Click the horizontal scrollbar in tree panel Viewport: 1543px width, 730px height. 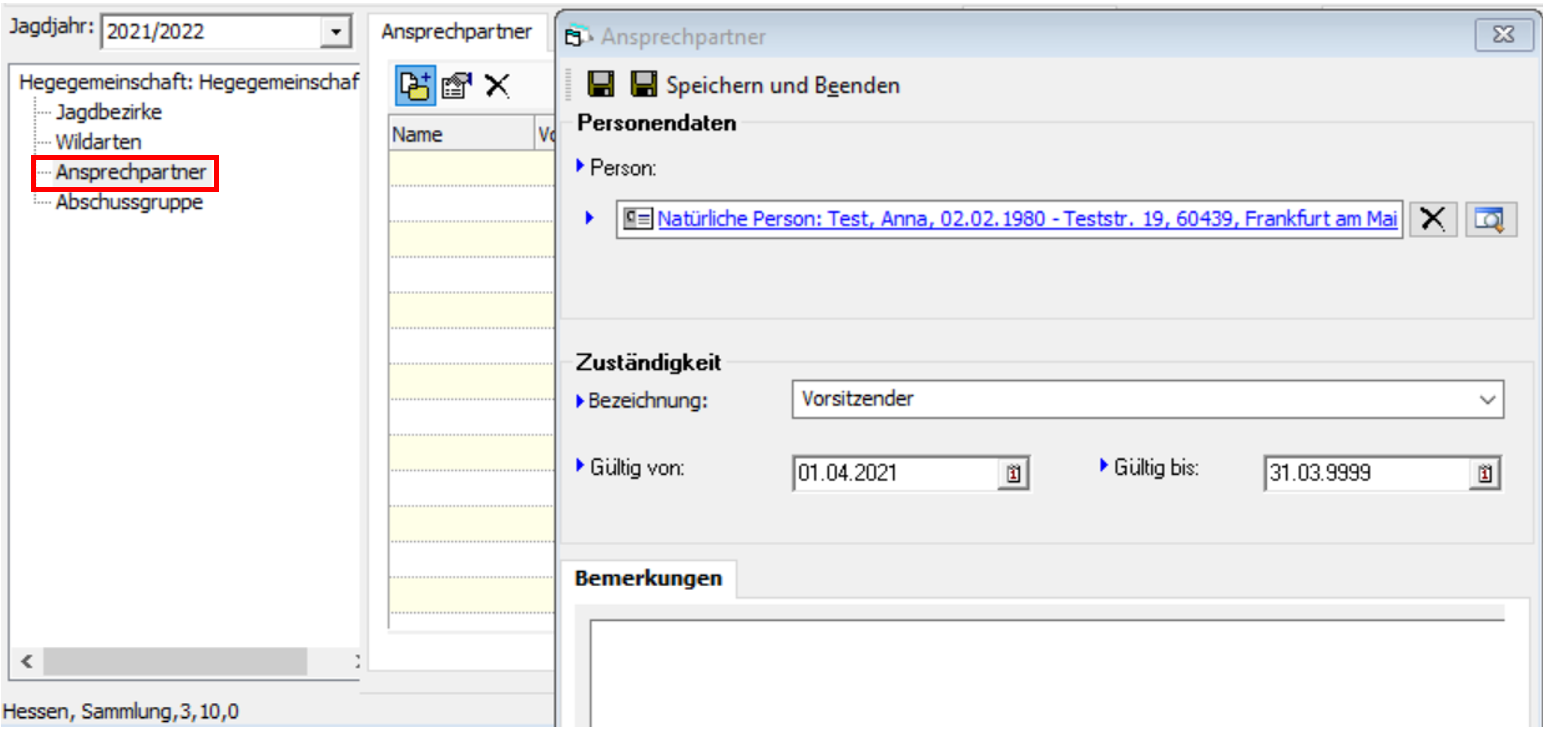point(175,661)
